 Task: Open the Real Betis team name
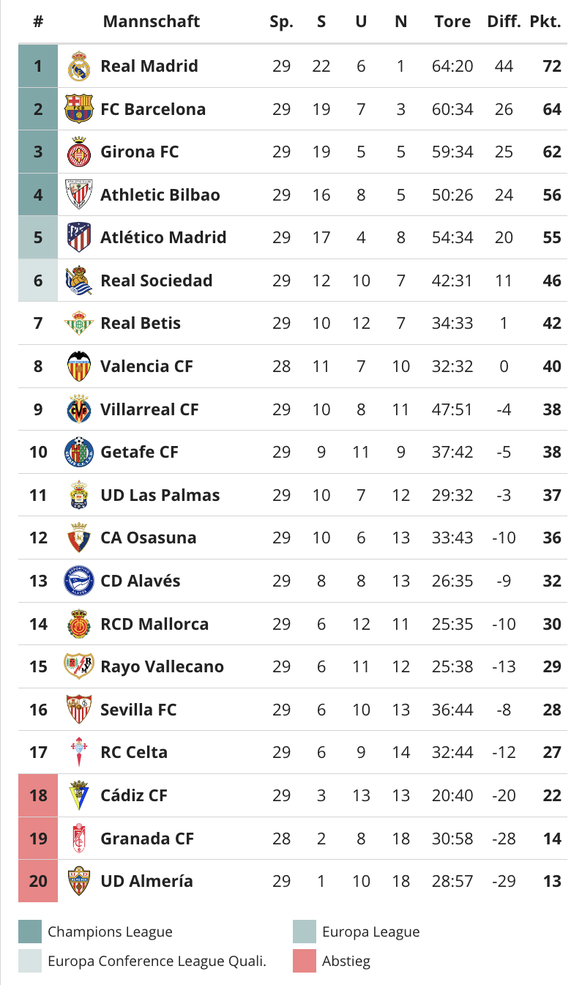(141, 323)
